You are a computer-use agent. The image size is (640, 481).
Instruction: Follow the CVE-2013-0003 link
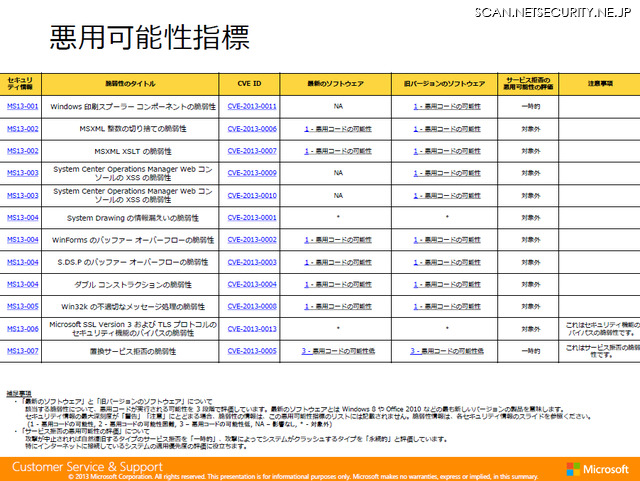pos(252,262)
